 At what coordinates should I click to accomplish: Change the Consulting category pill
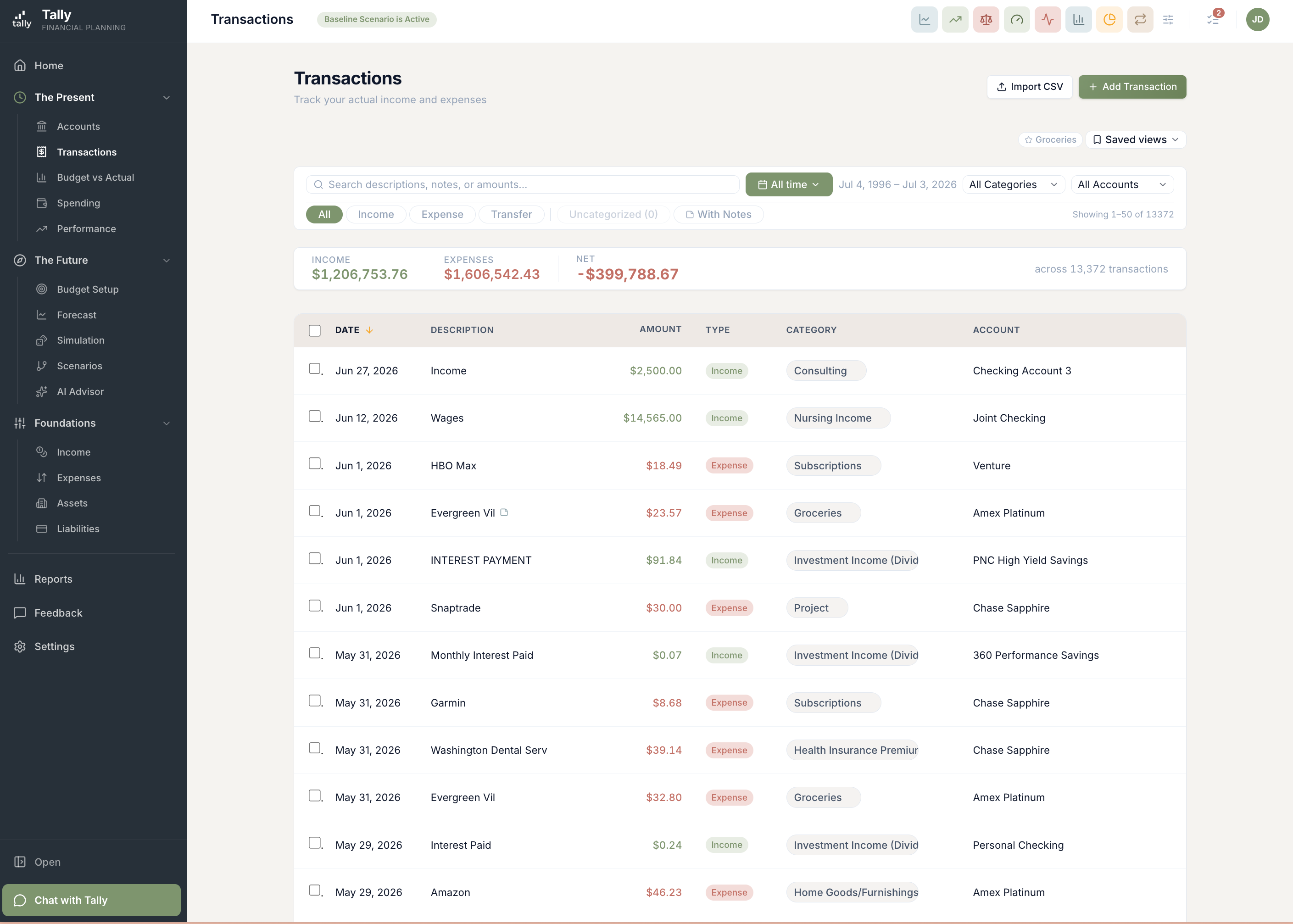point(826,370)
